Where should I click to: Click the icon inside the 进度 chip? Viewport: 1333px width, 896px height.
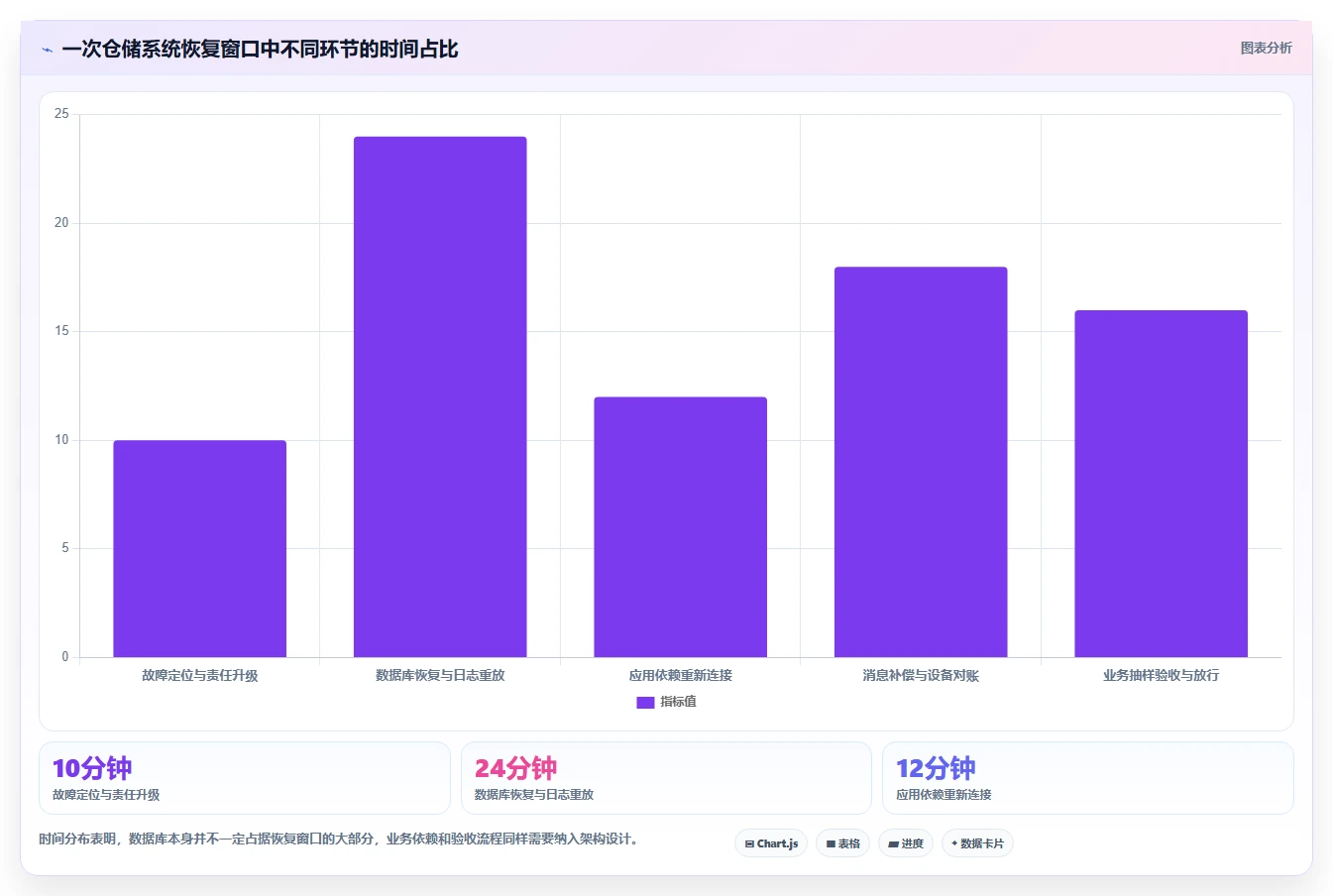(893, 844)
